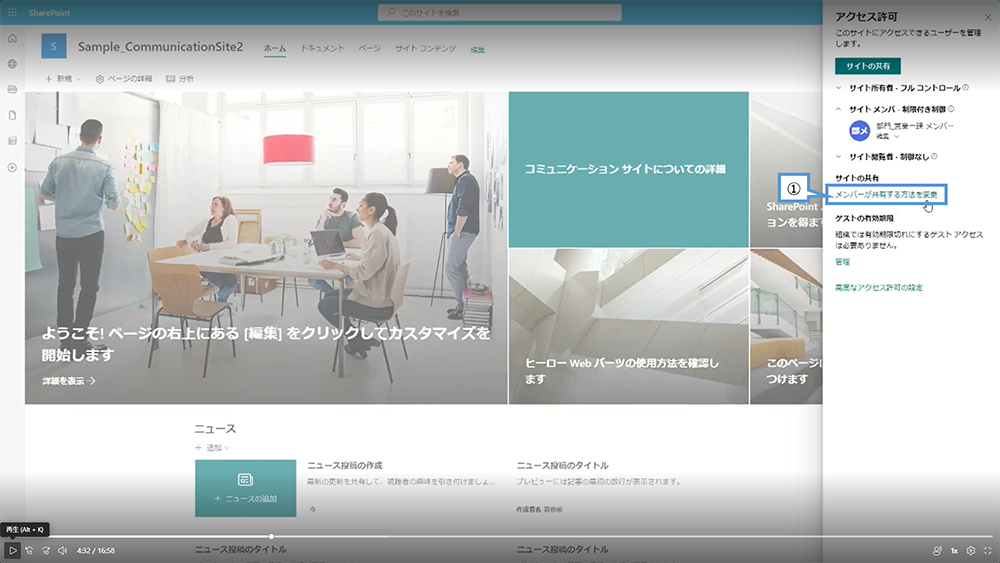The height and width of the screenshot is (563, 1000).
Task: Click the サイトの共有 button
Action: [868, 66]
